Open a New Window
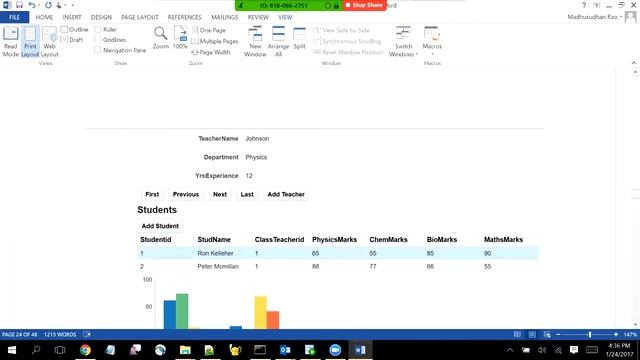This screenshot has height=360, width=640. [255, 41]
